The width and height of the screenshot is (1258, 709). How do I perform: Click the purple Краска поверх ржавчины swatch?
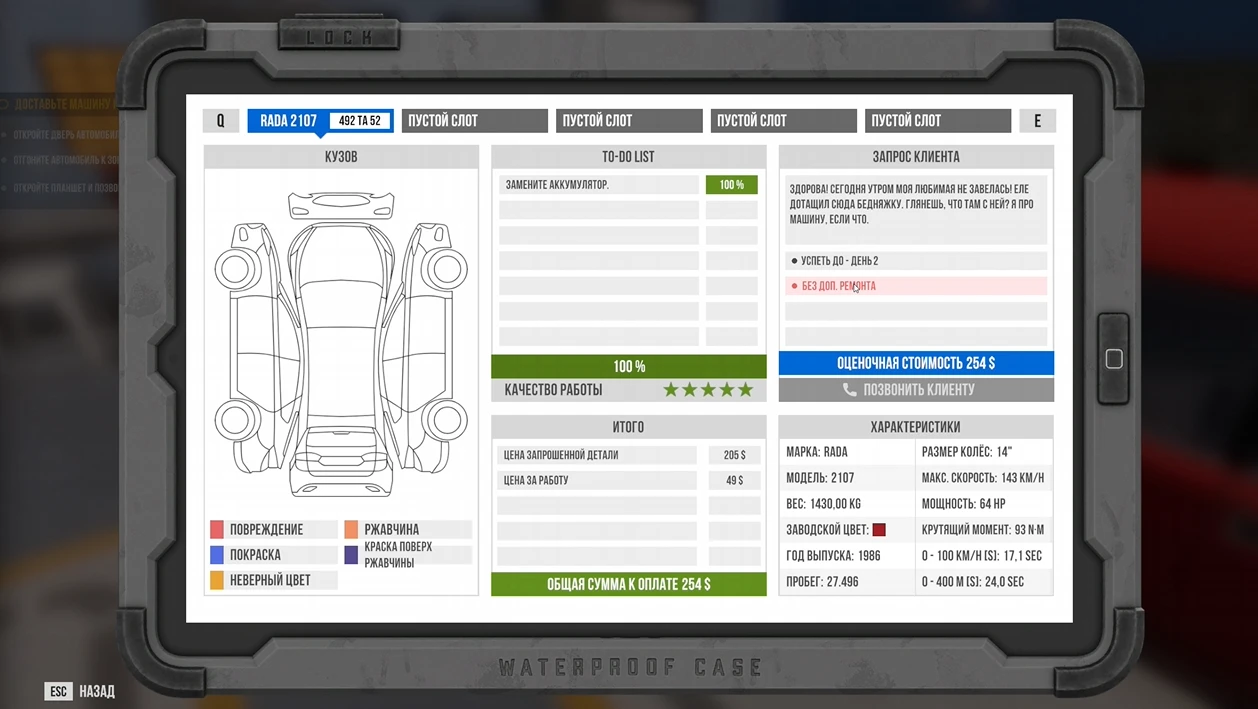tap(351, 555)
